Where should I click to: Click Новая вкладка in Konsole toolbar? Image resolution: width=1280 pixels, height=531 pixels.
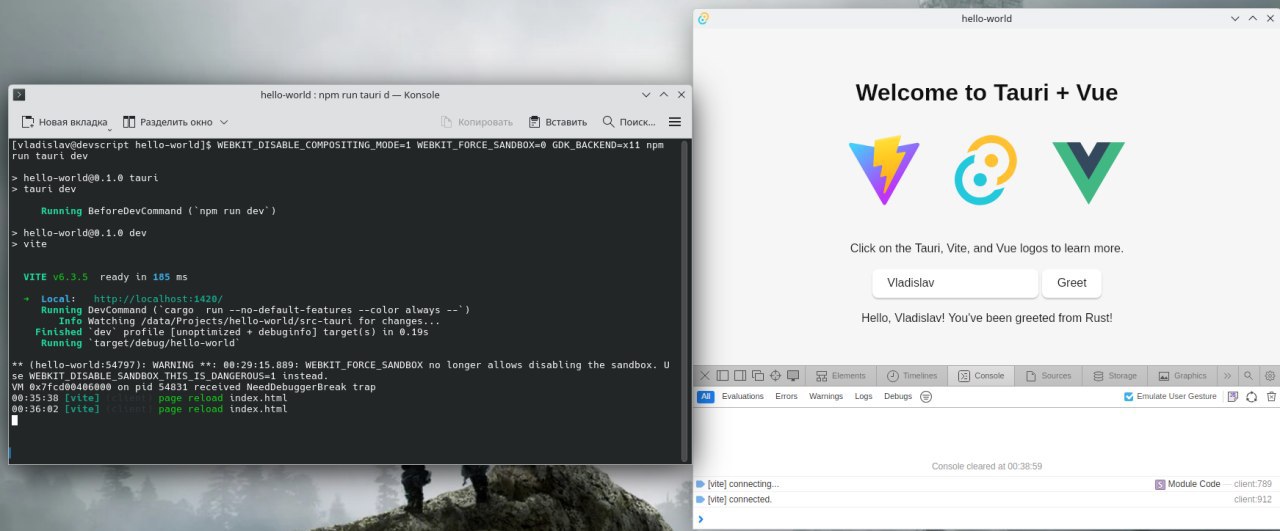(x=64, y=122)
